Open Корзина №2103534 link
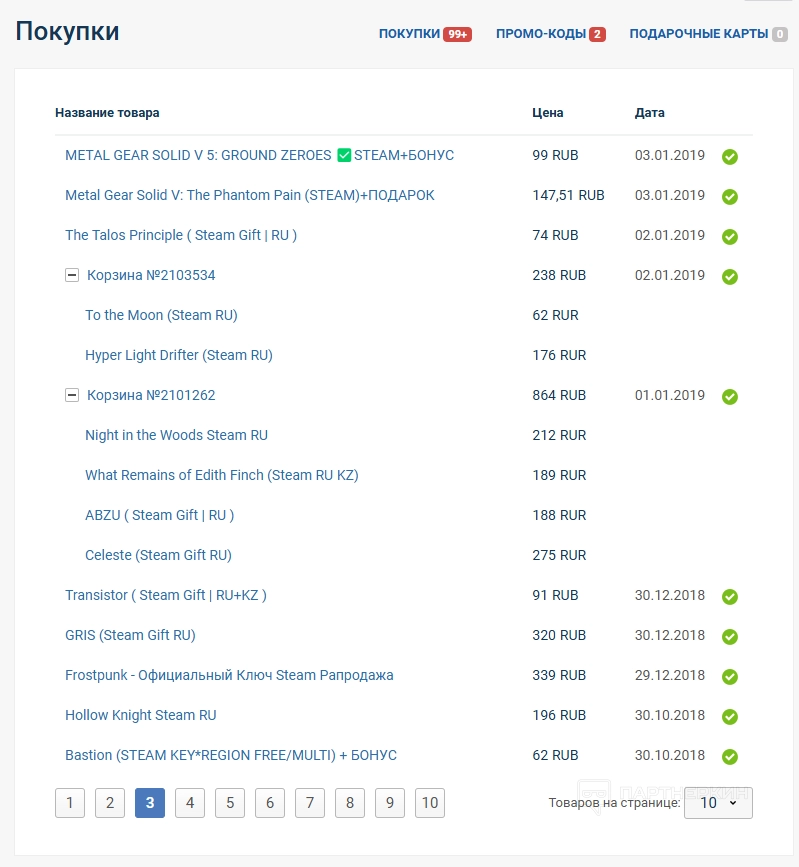Image resolution: width=799 pixels, height=867 pixels. 151,275
